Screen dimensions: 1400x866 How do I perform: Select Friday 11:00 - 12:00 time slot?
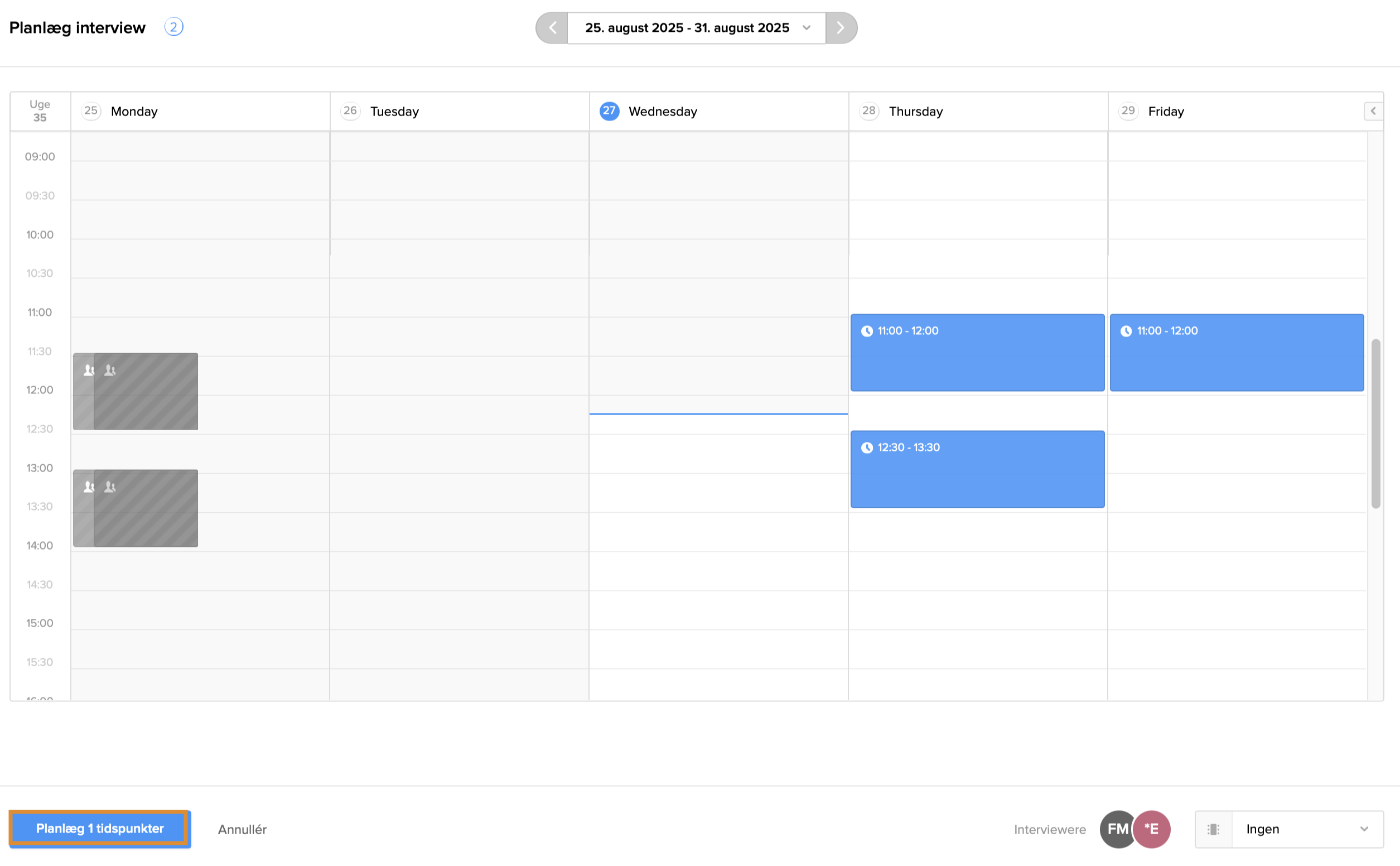click(1237, 353)
